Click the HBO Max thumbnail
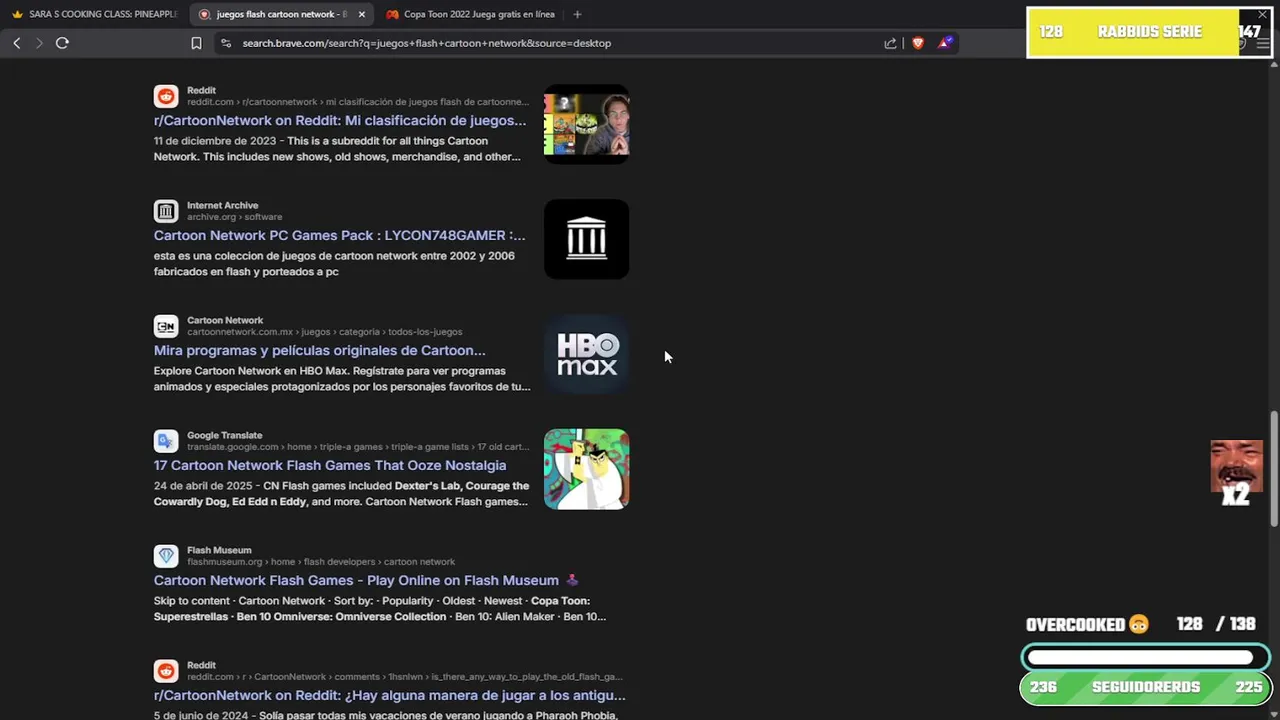 (586, 354)
